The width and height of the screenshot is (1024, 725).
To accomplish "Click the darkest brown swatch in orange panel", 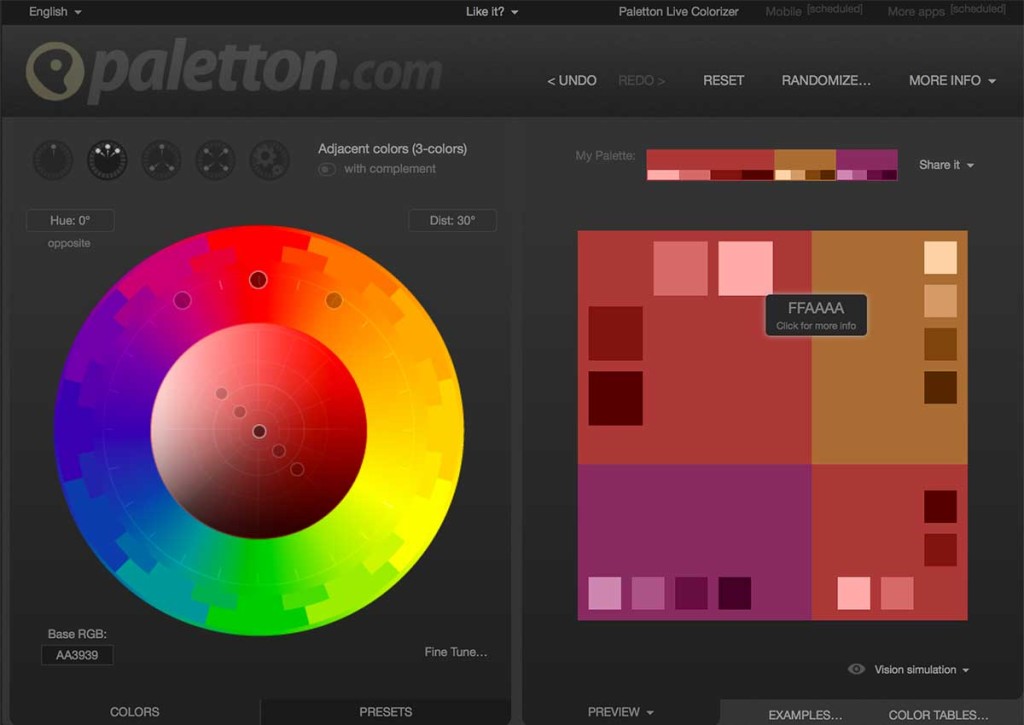I will coord(940,387).
